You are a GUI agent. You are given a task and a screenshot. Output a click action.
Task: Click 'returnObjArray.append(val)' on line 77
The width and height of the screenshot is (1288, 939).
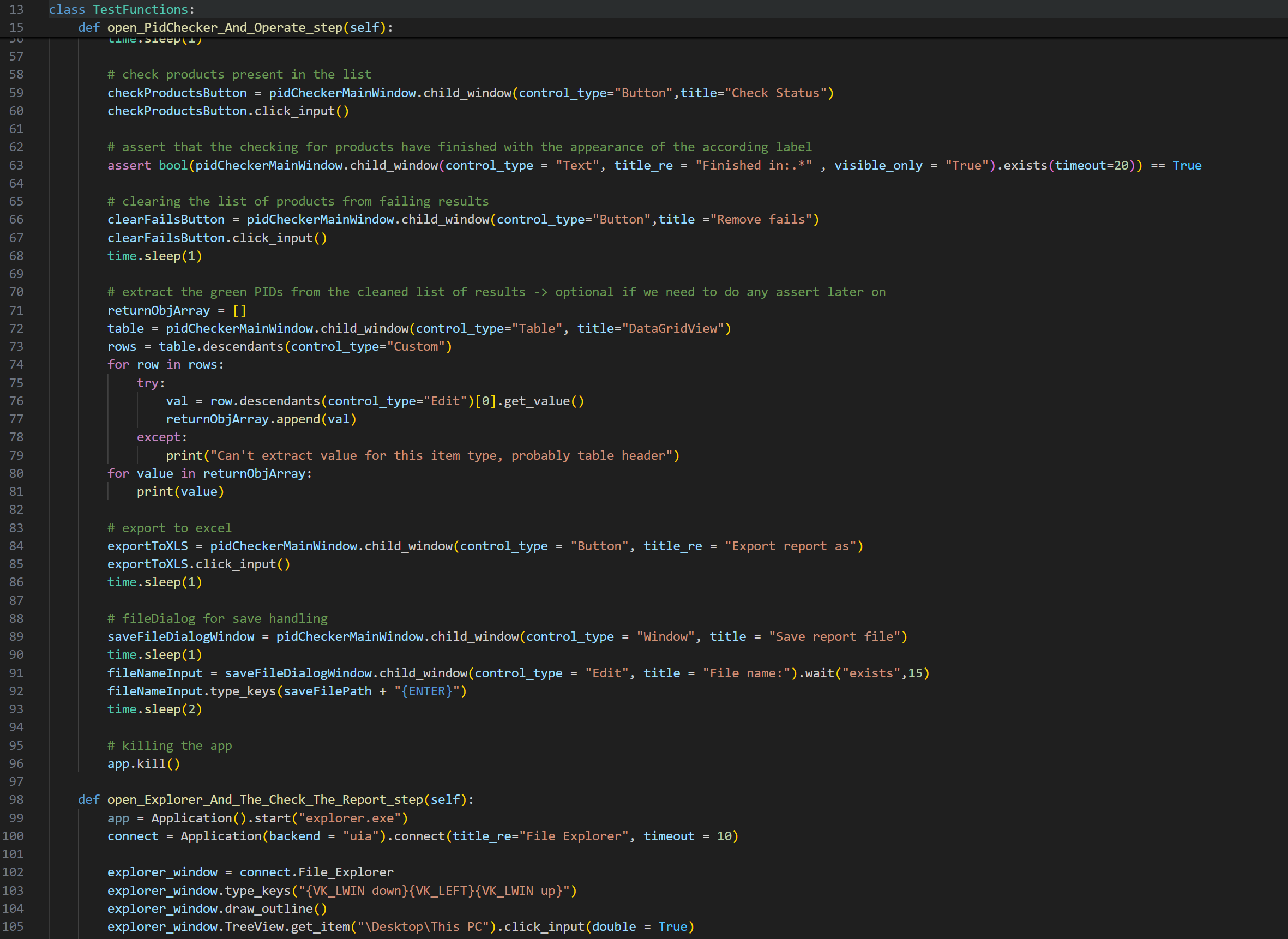pyautogui.click(x=261, y=419)
